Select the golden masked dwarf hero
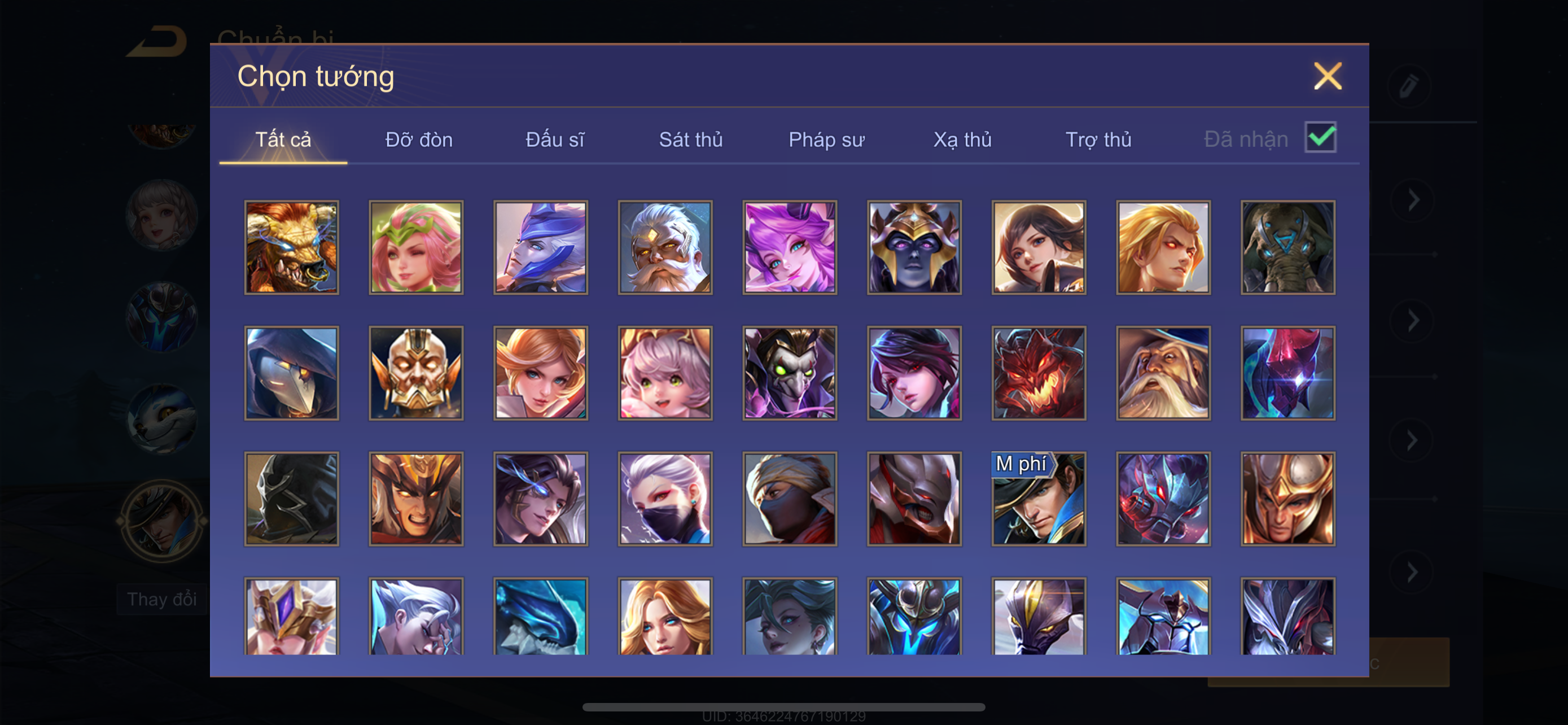Viewport: 1568px width, 725px height. pyautogui.click(x=416, y=373)
